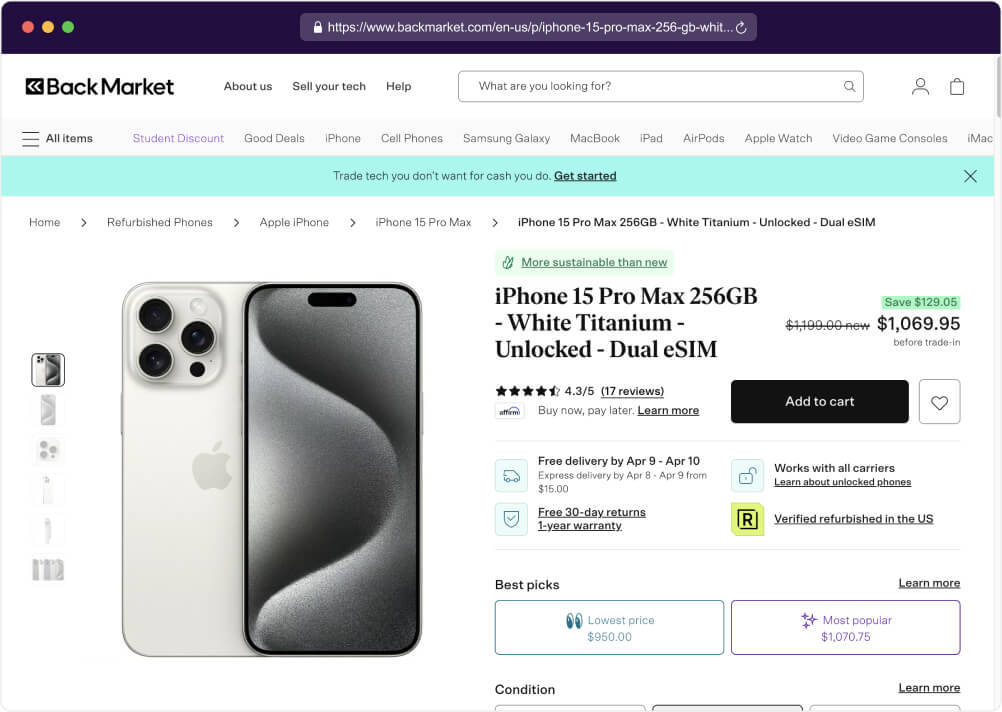The height and width of the screenshot is (712, 1002).
Task: Select the Lowest price option
Action: pyautogui.click(x=609, y=628)
